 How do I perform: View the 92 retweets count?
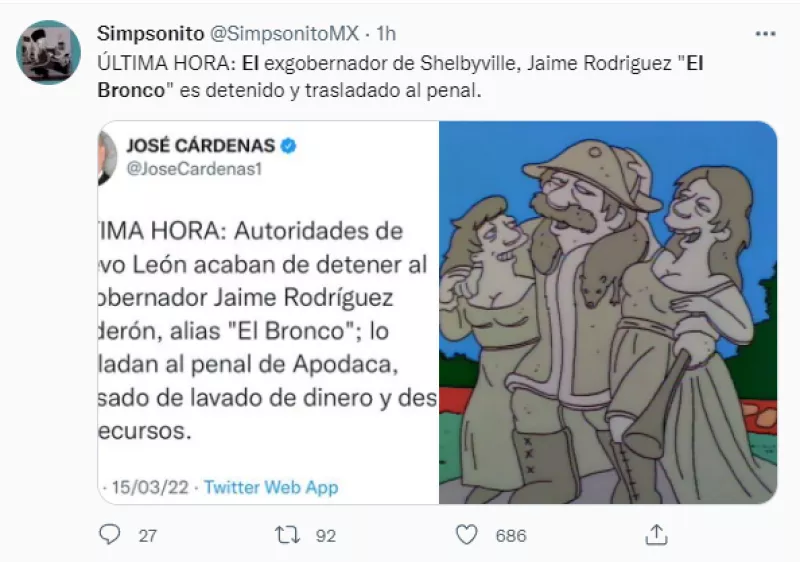(x=326, y=536)
